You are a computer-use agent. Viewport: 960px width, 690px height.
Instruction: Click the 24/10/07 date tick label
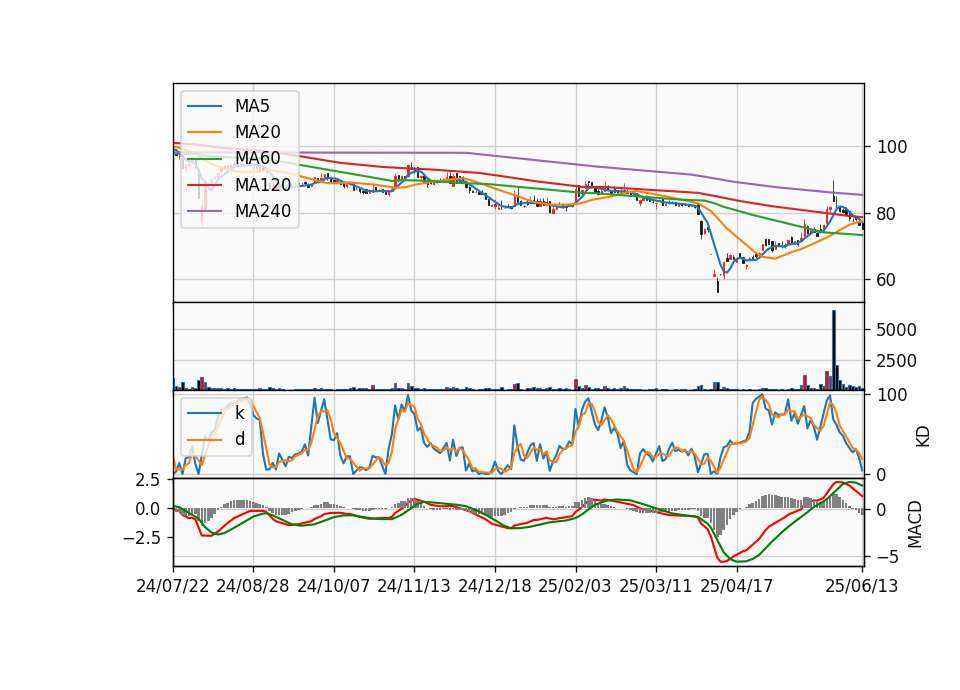click(334, 586)
